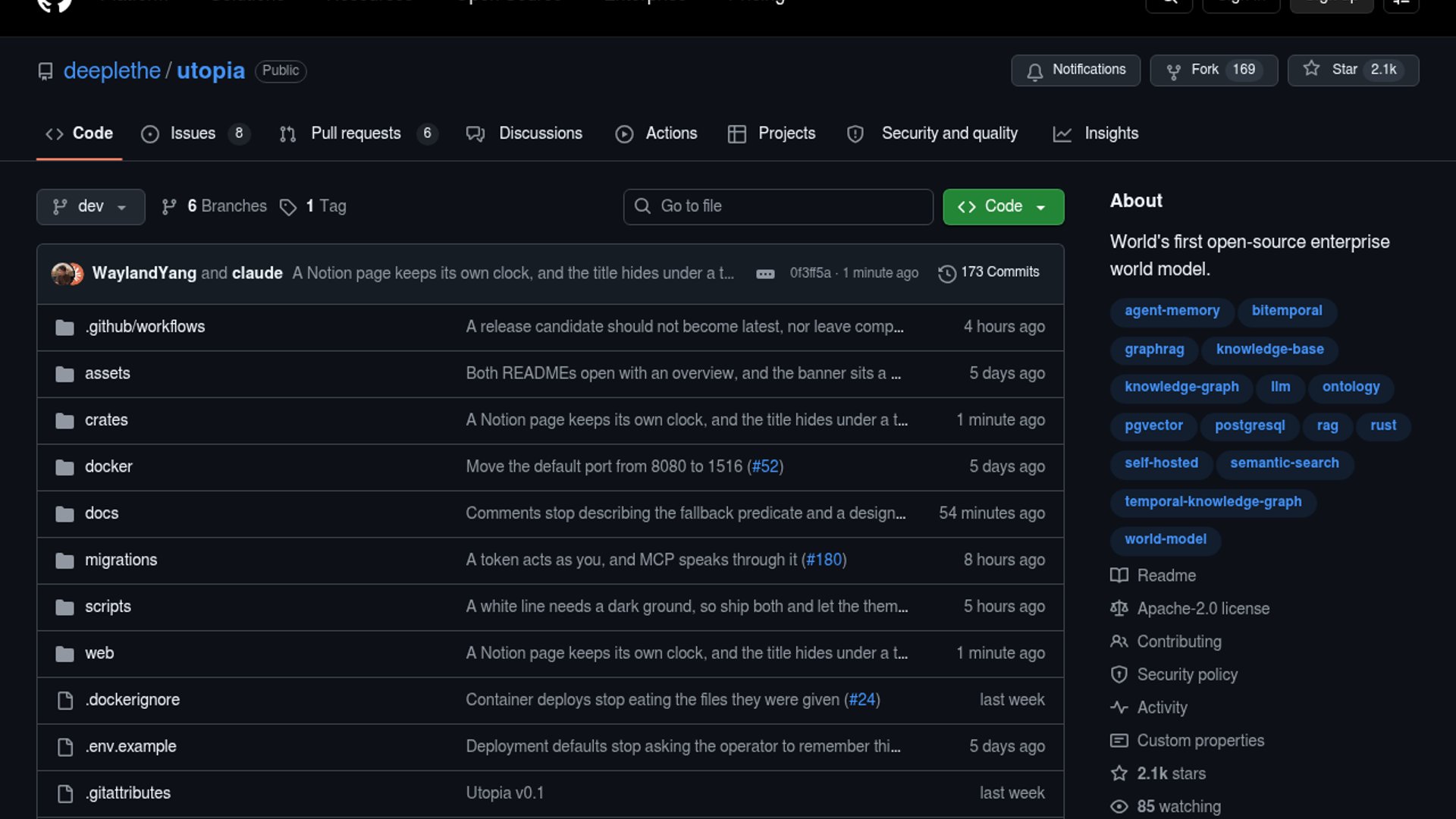The image size is (1456, 819).
Task: Click the WaylandYang author avatar
Action: pyautogui.click(x=62, y=273)
